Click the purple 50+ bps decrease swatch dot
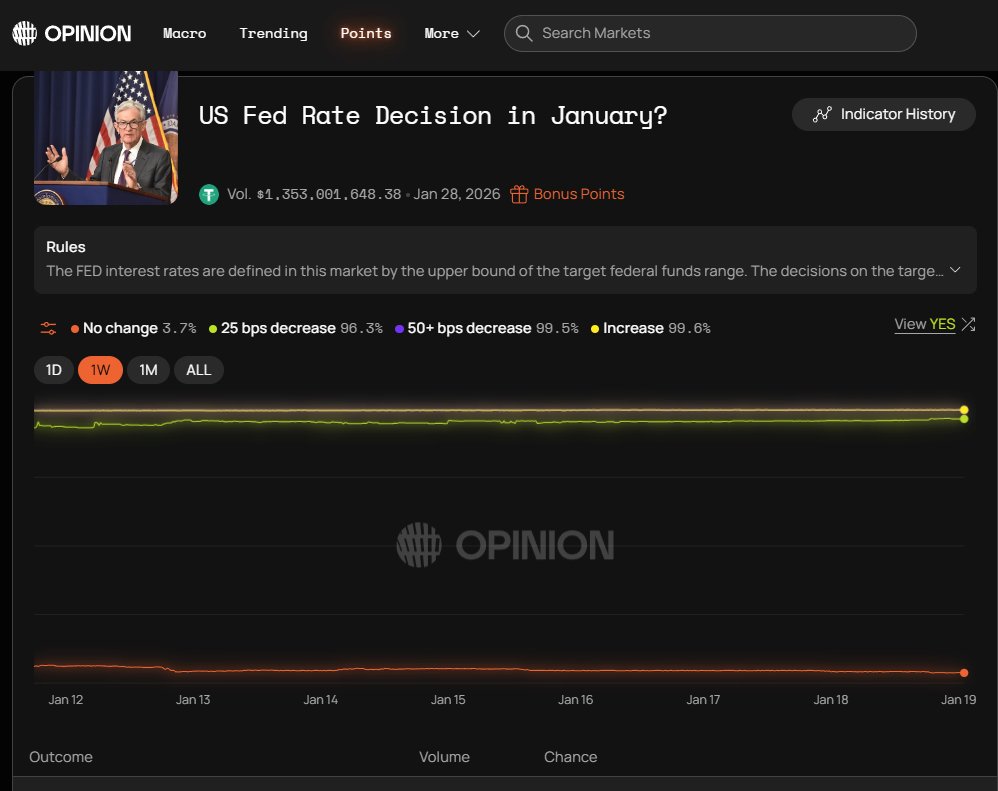The height and width of the screenshot is (791, 998). pos(399,329)
